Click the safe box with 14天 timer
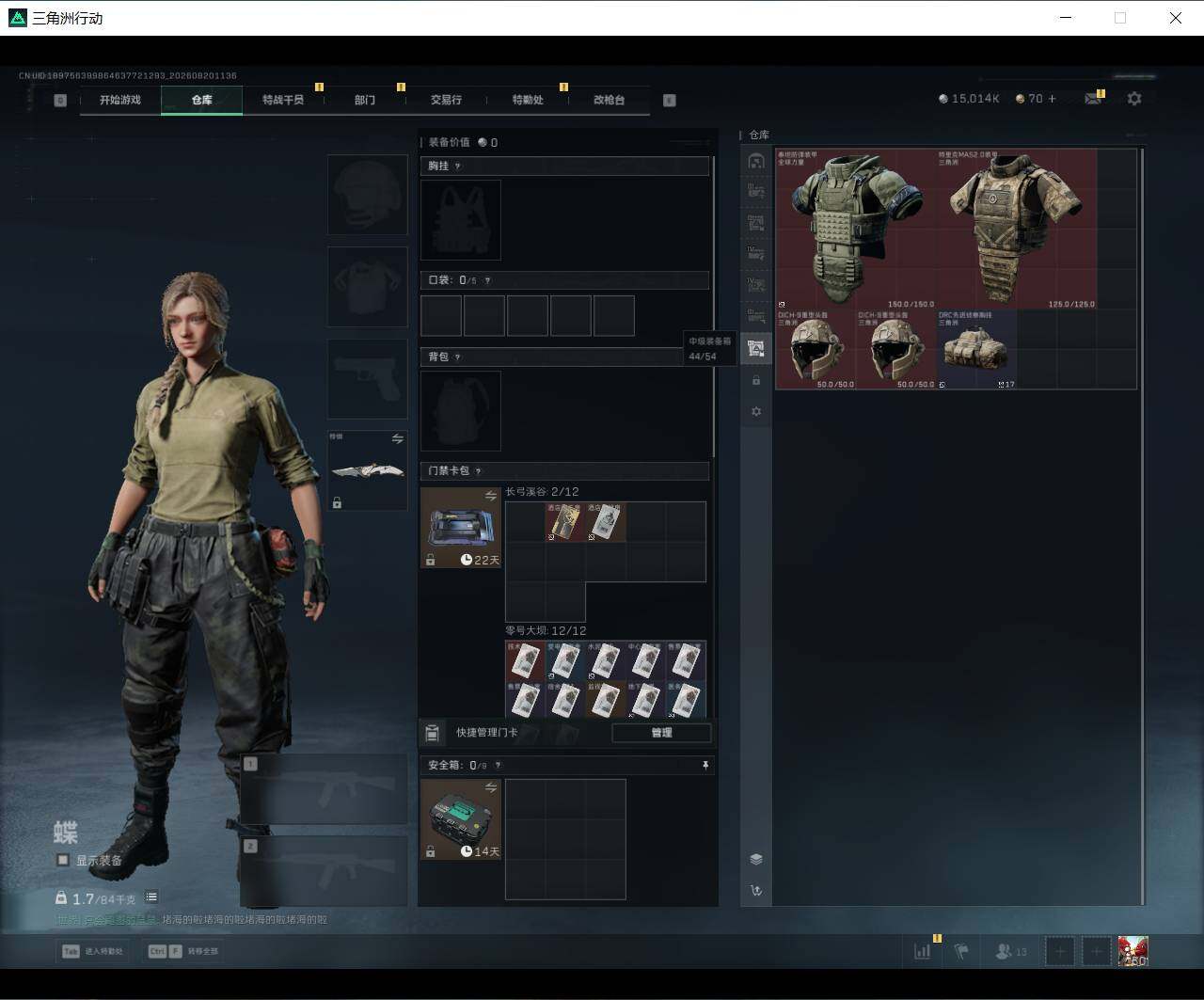 (460, 819)
